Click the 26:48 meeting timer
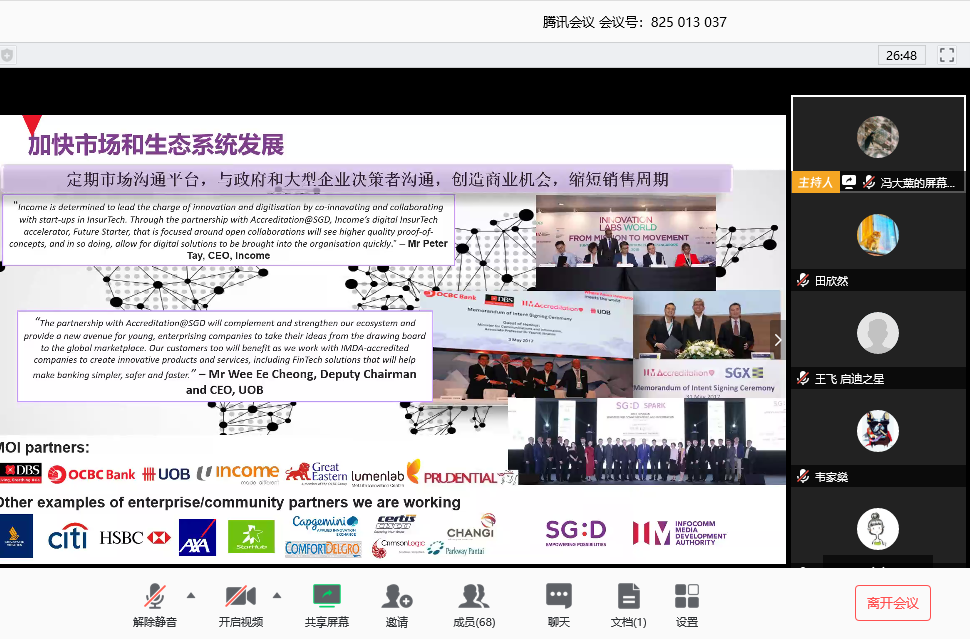970x639 pixels. tap(901, 56)
